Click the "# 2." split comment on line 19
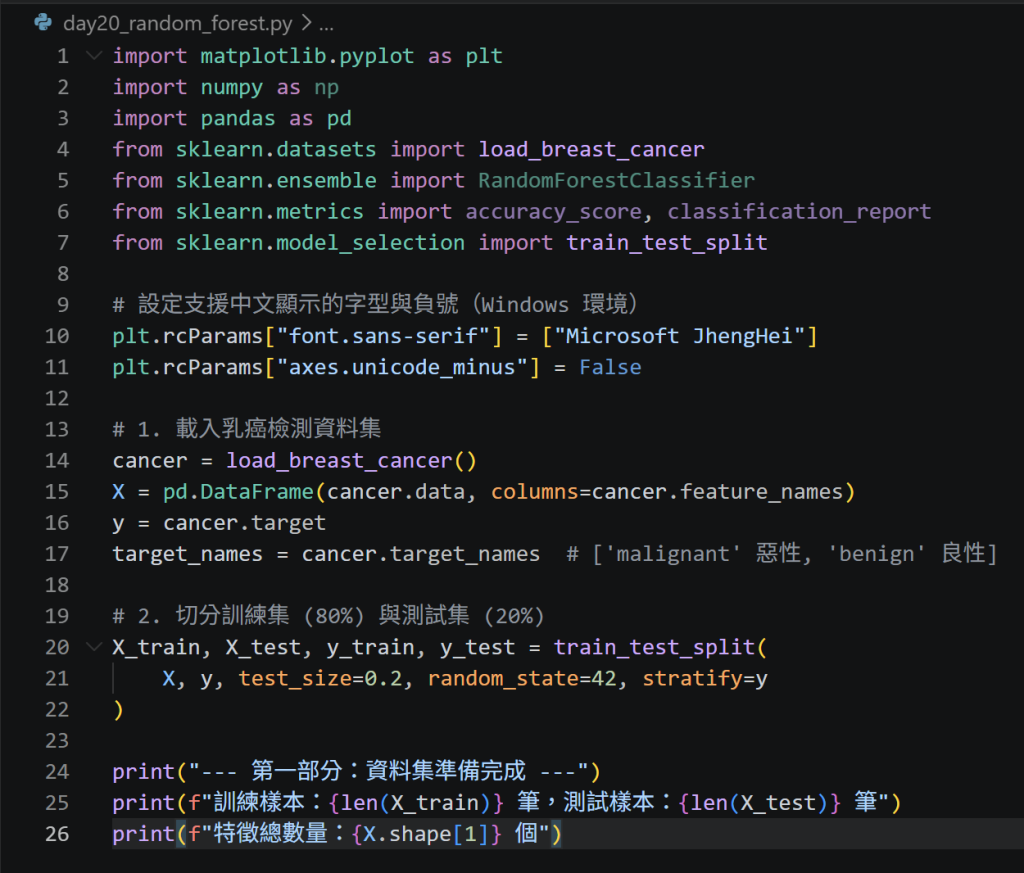 (x=328, y=616)
